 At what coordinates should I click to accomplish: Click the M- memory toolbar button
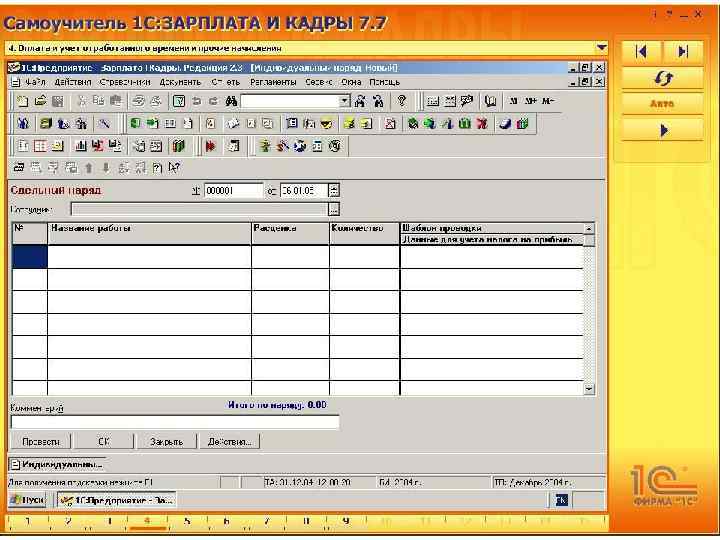coord(548,101)
